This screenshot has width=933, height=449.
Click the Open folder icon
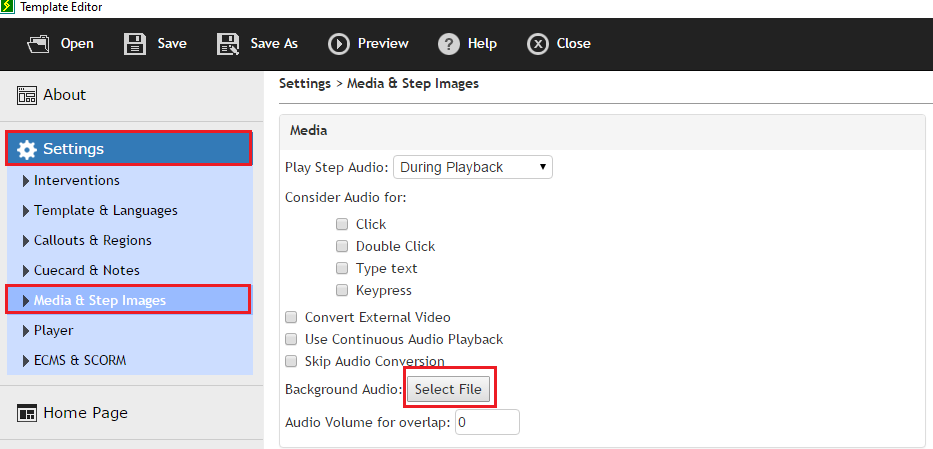coord(39,43)
